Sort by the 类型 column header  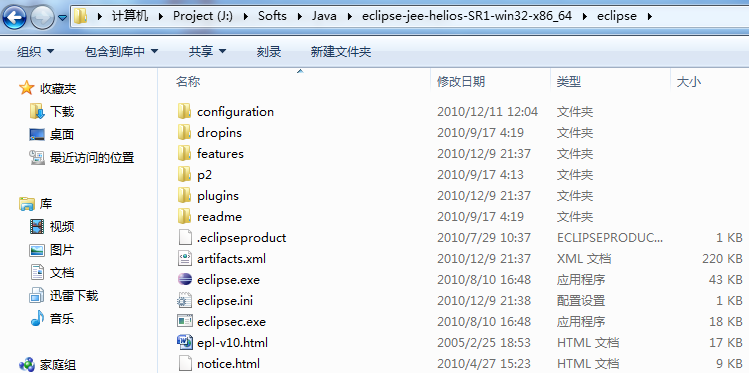pyautogui.click(x=569, y=81)
